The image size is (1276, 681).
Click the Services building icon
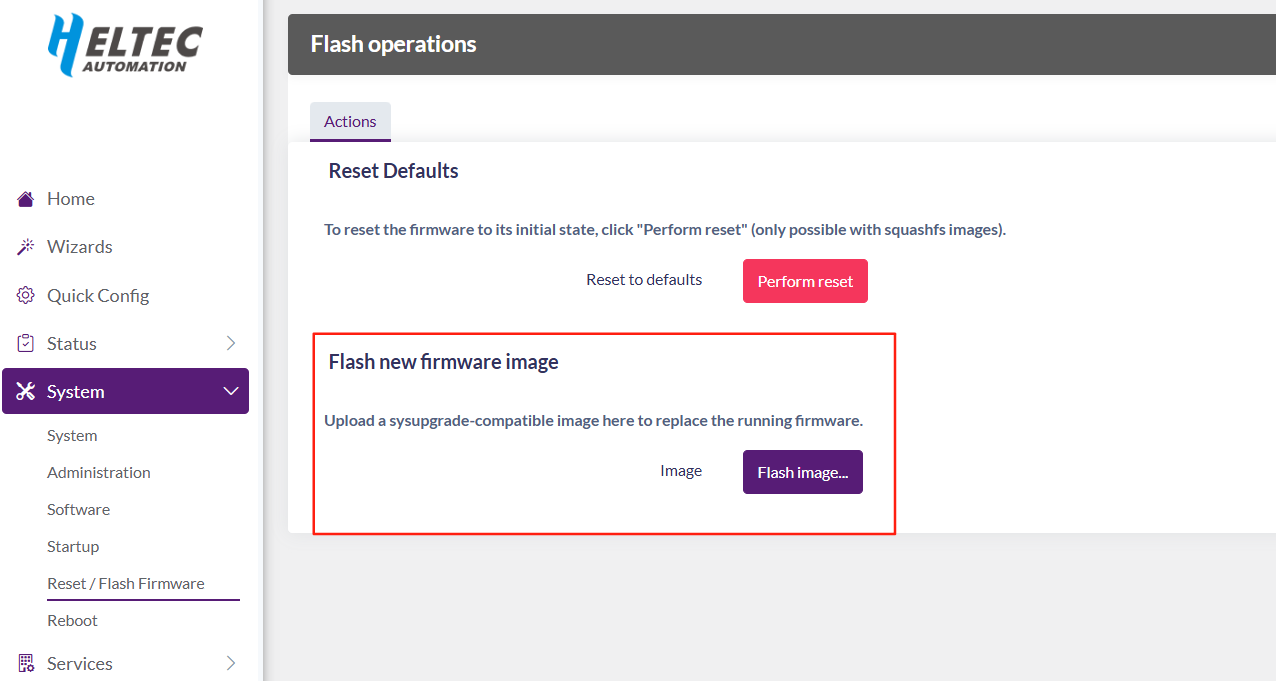click(x=26, y=663)
